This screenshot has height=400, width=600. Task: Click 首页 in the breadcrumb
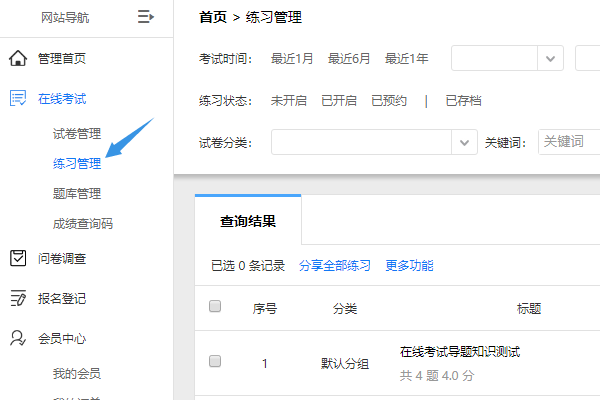tap(213, 17)
